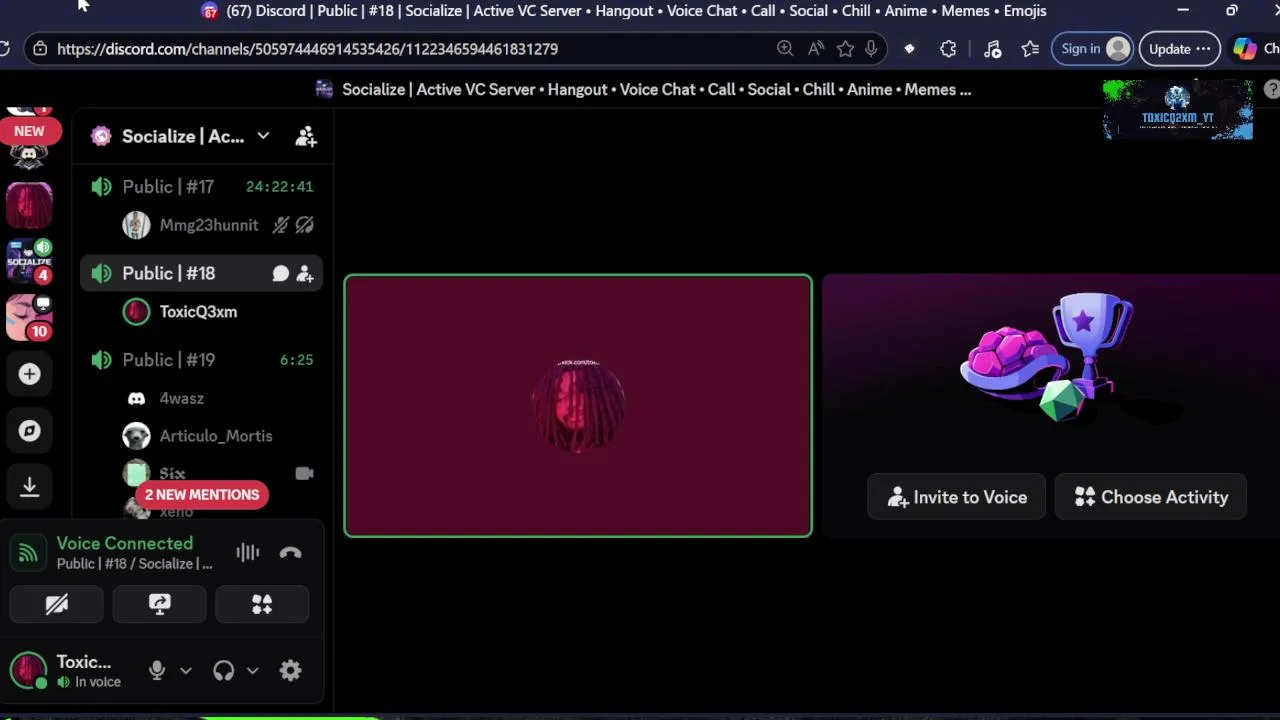The image size is (1280, 720).
Task: Click the Discord browser tab title
Action: [636, 11]
